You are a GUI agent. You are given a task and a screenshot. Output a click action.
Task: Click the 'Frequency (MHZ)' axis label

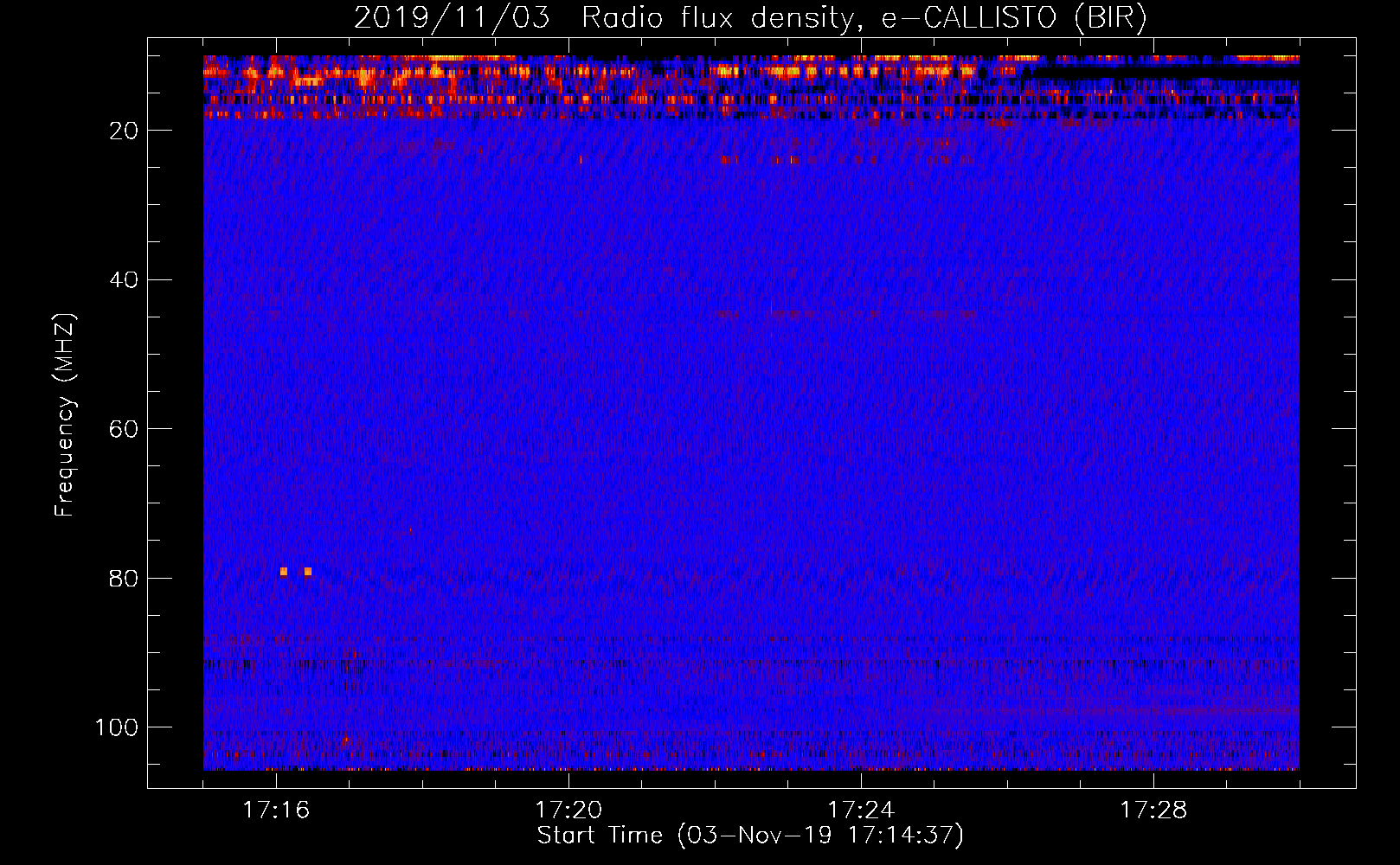[x=65, y=415]
